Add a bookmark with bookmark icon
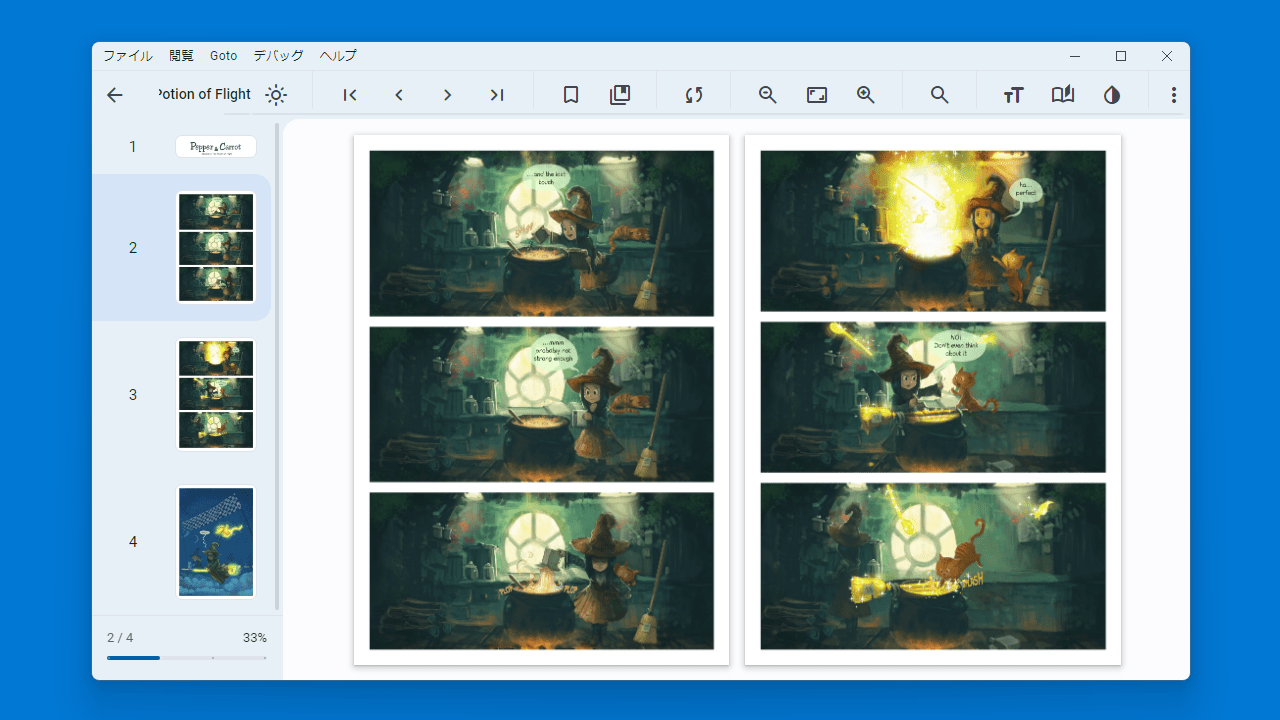Screen dimensions: 1280x720 tap(571, 95)
